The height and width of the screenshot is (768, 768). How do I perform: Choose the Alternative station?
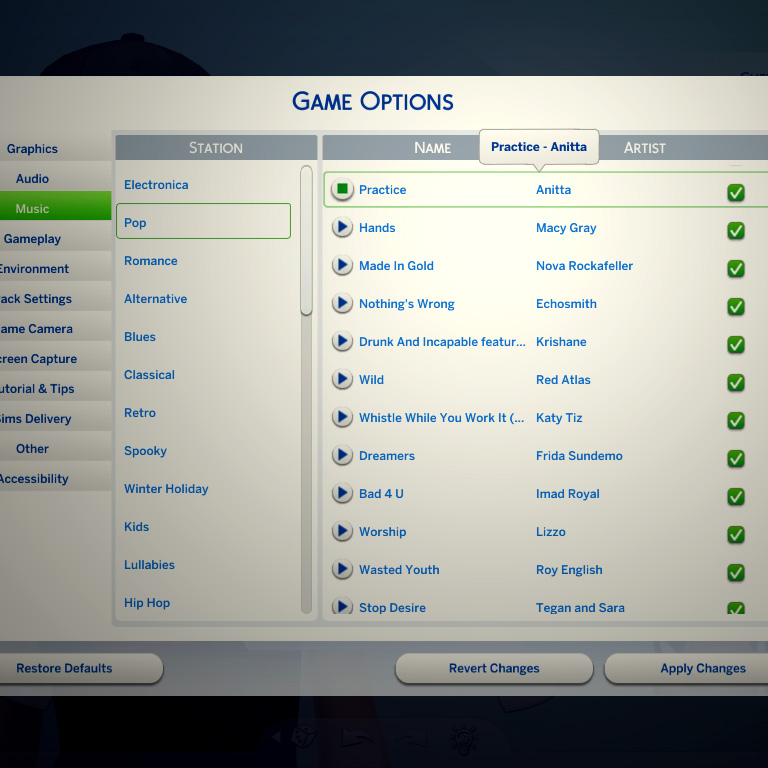tap(203, 299)
